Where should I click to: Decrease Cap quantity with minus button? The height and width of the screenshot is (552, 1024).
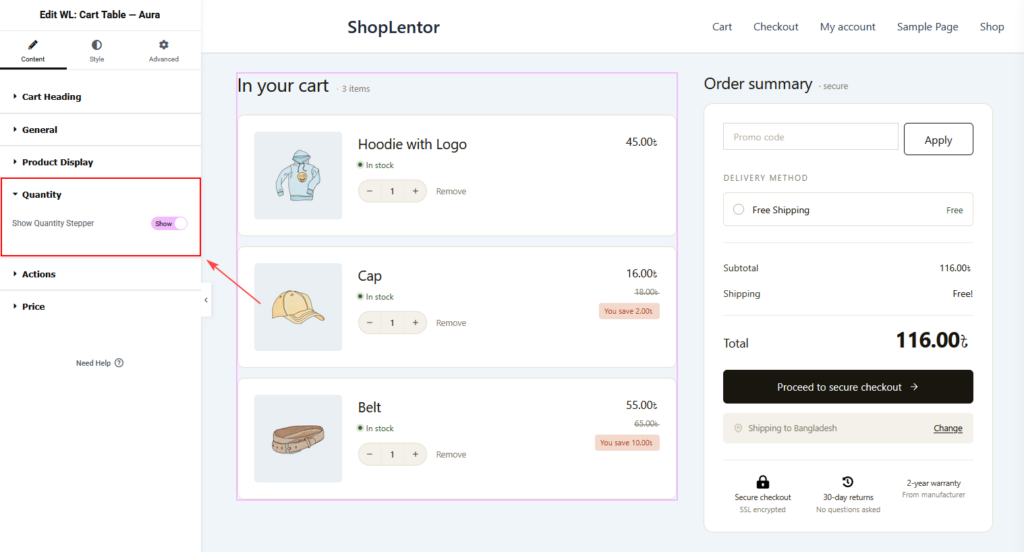370,323
